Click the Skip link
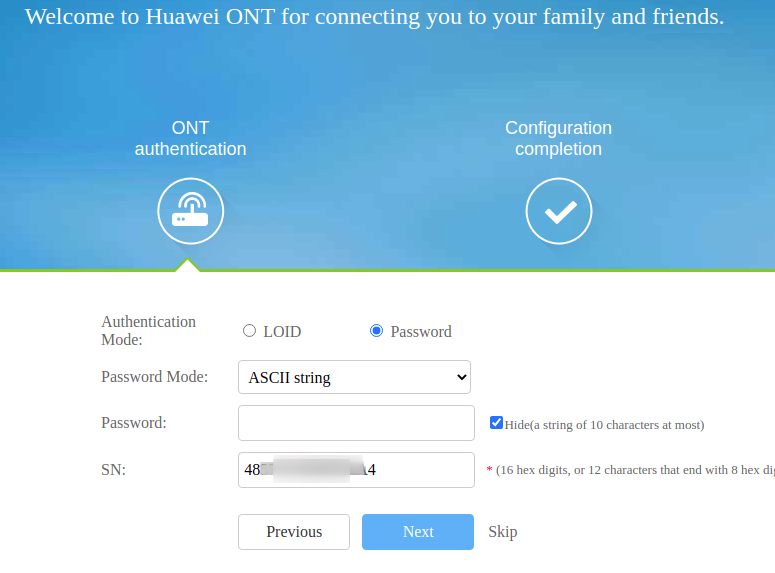 pos(503,532)
